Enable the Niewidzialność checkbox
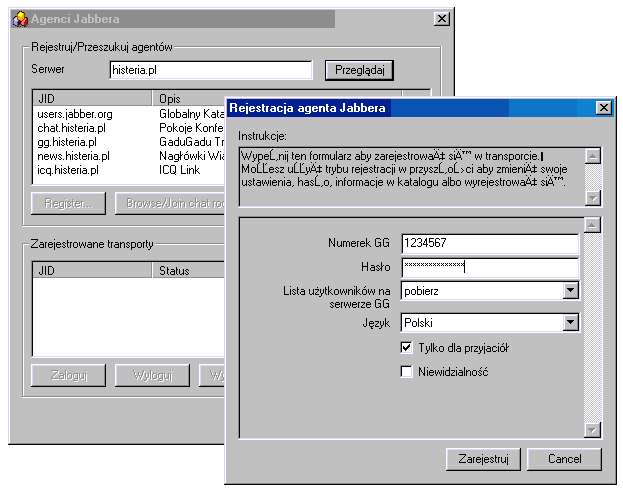This screenshot has width=623, height=491. click(407, 372)
